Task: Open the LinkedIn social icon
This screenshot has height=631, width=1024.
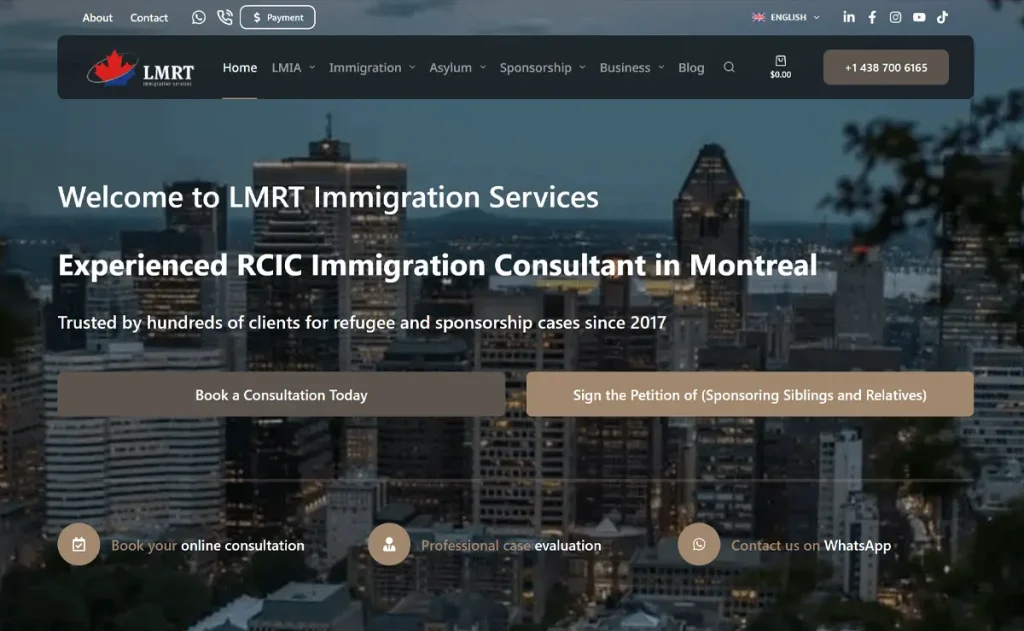Action: point(849,17)
